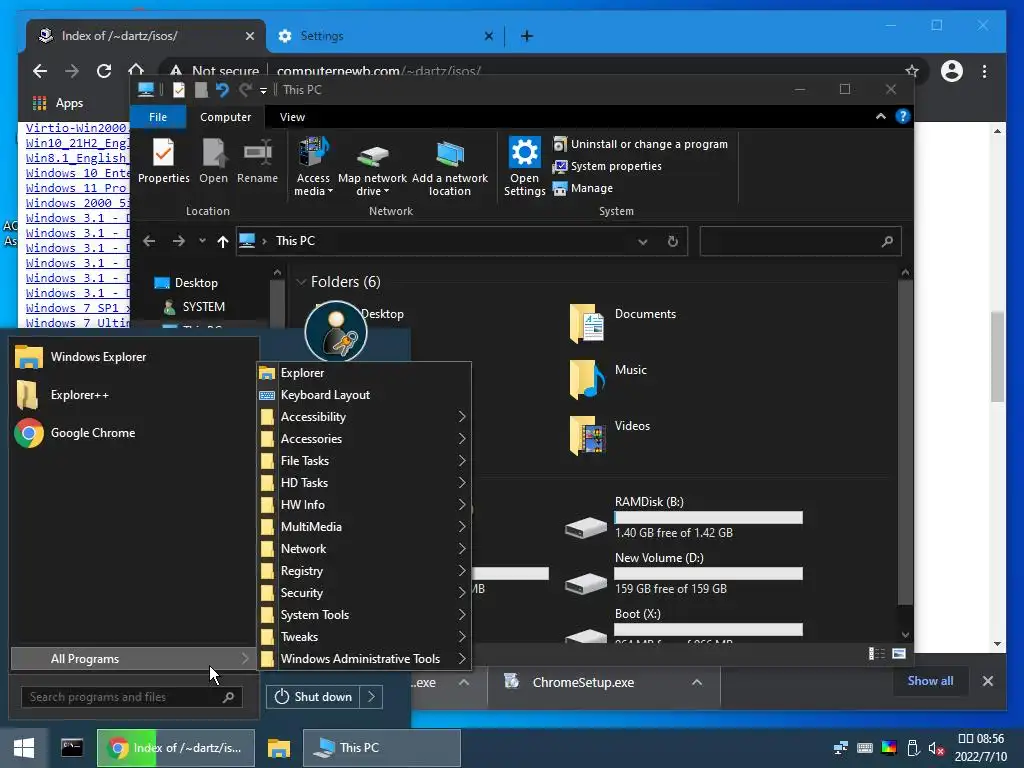This screenshot has height=768, width=1024.
Task: Open Chrome Apps shortcut
Action: point(58,103)
